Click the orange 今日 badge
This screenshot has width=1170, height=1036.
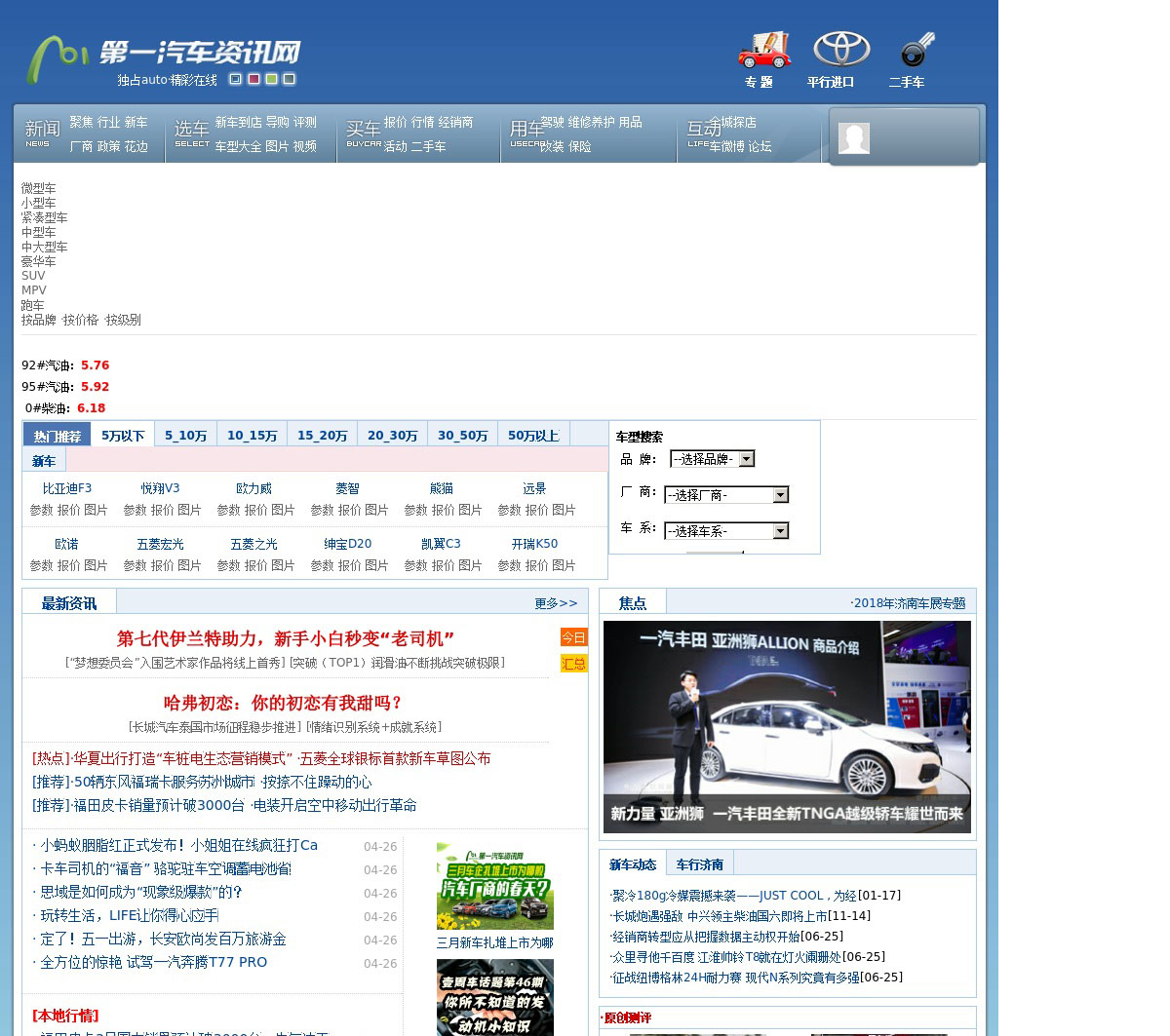tap(573, 637)
